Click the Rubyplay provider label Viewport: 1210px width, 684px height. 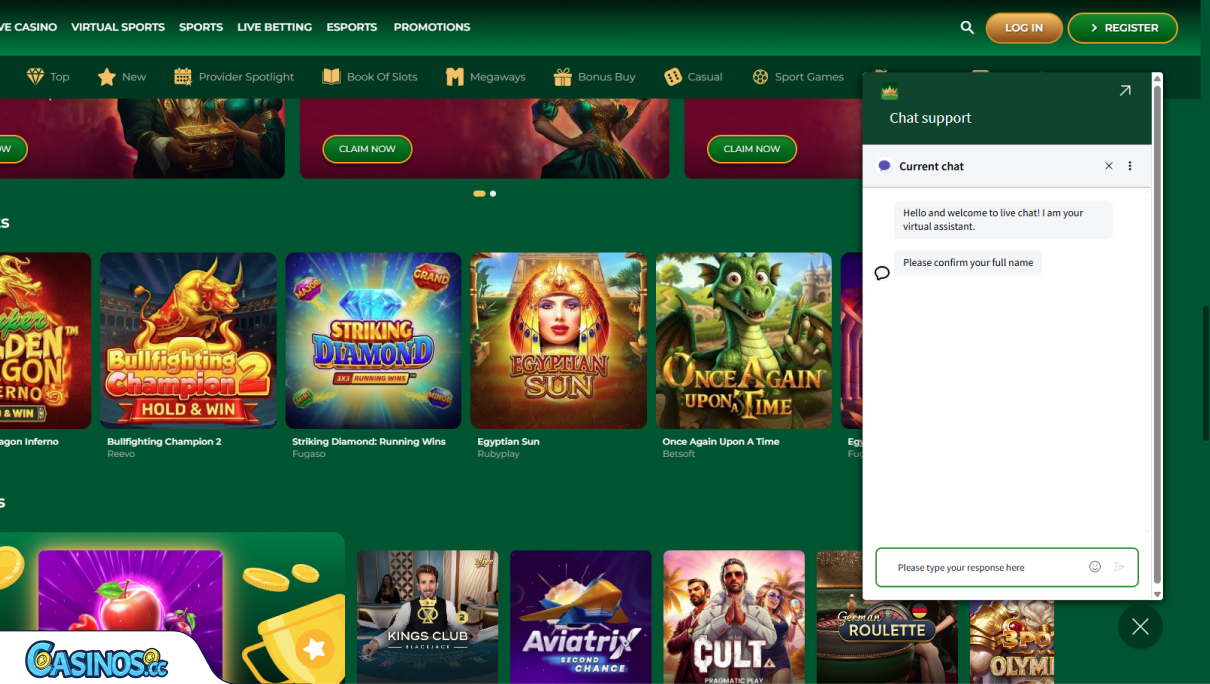(498, 454)
